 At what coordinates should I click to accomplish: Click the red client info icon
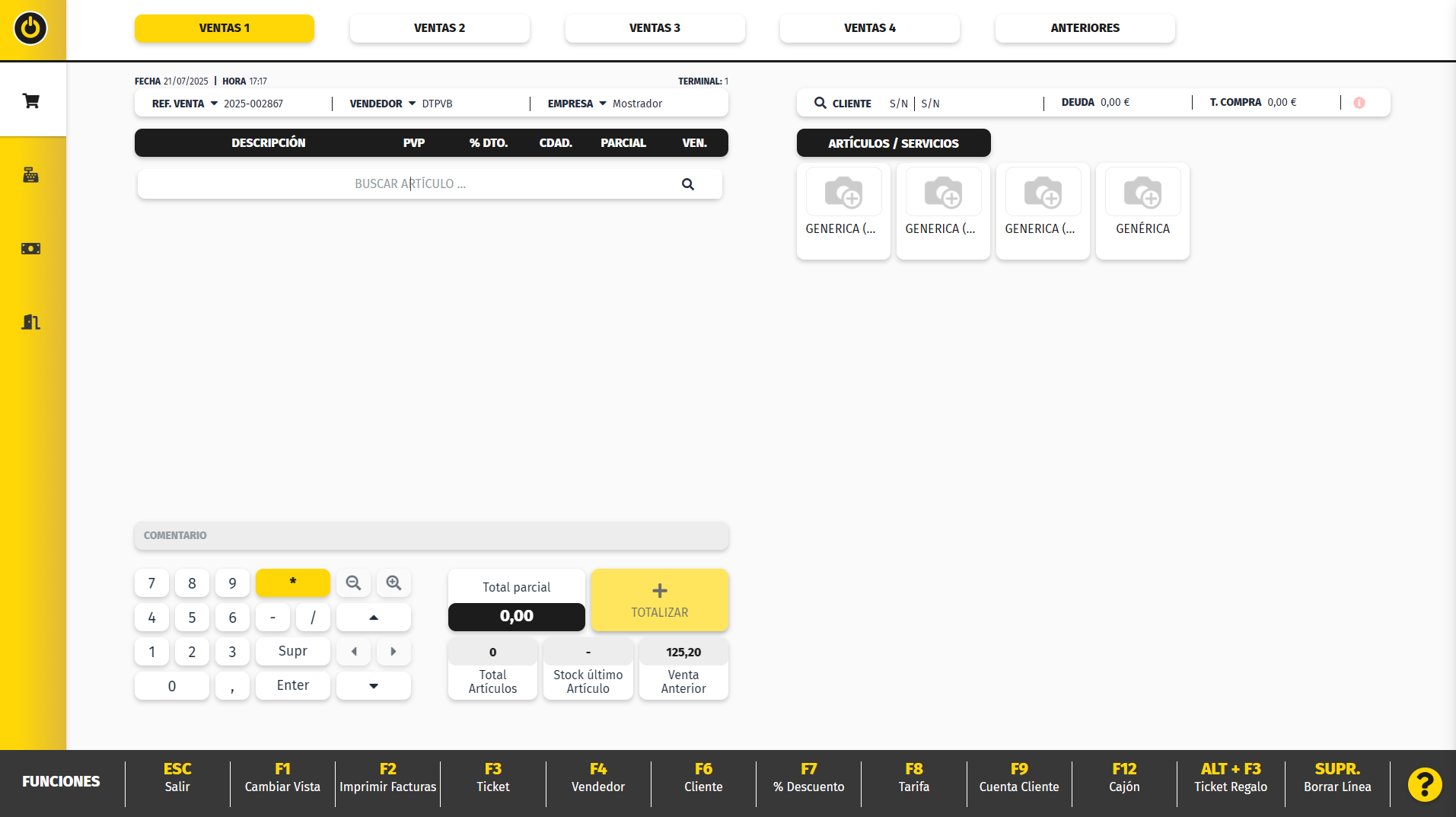coord(1359,103)
